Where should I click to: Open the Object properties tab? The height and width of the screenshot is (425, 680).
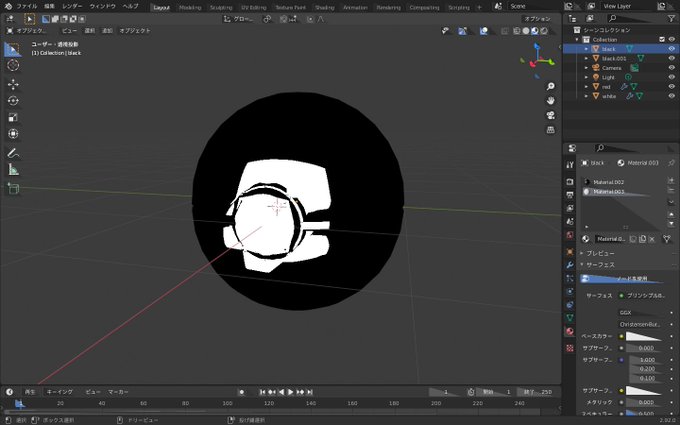tap(570, 252)
